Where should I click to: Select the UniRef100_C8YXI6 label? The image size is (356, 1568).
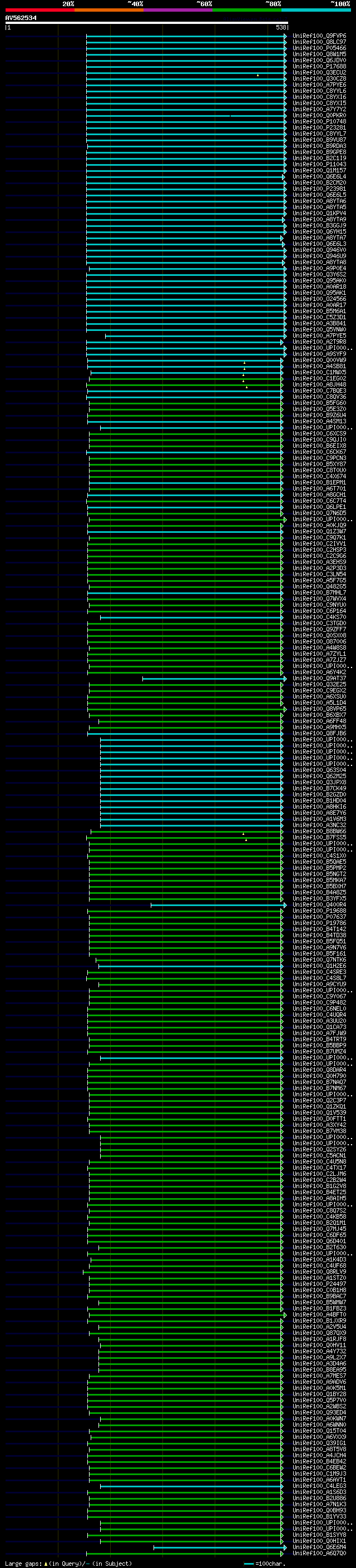pyautogui.click(x=319, y=97)
